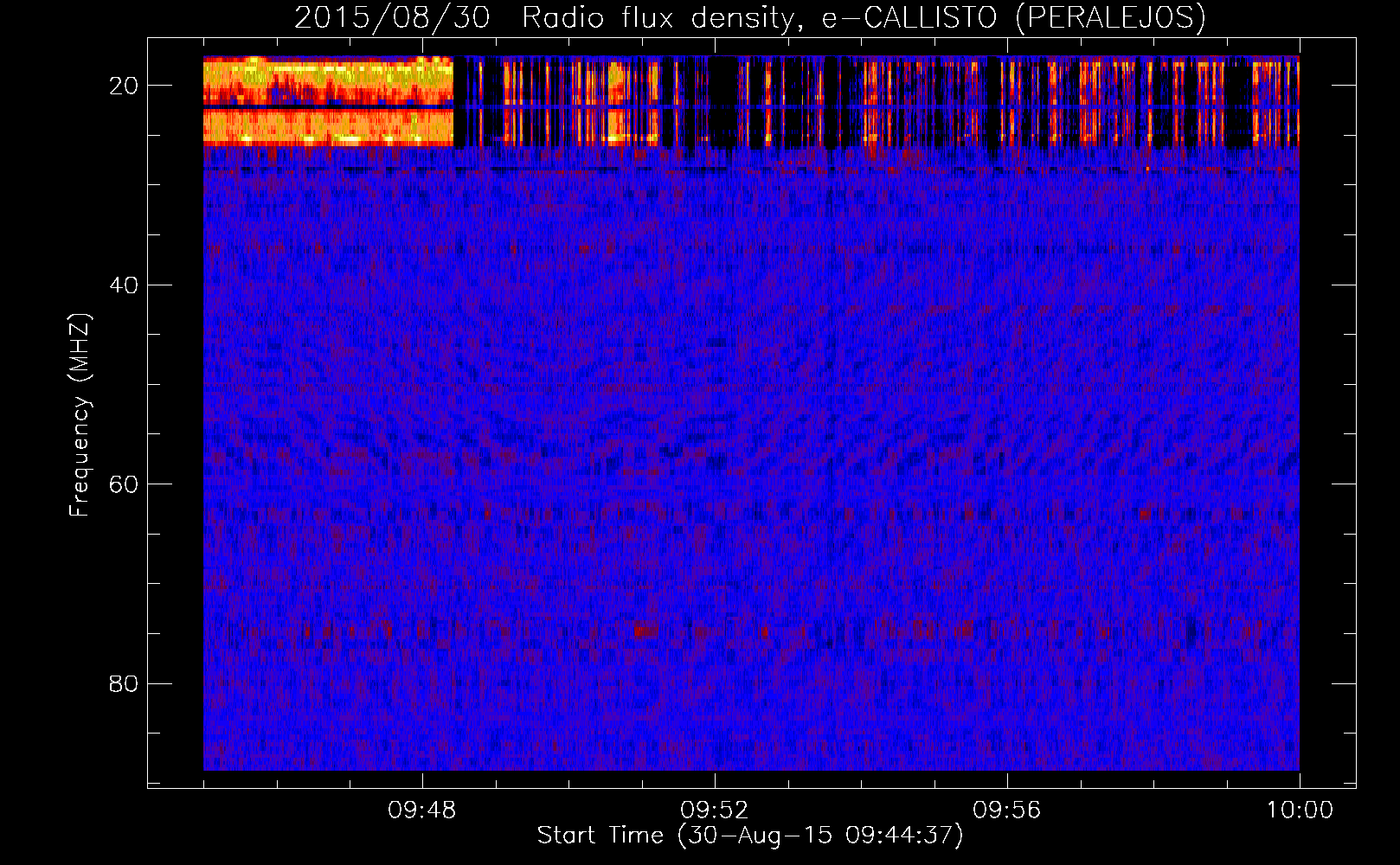Click the 60 MHz frequency tick label
This screenshot has height=865, width=1400.
(x=124, y=484)
